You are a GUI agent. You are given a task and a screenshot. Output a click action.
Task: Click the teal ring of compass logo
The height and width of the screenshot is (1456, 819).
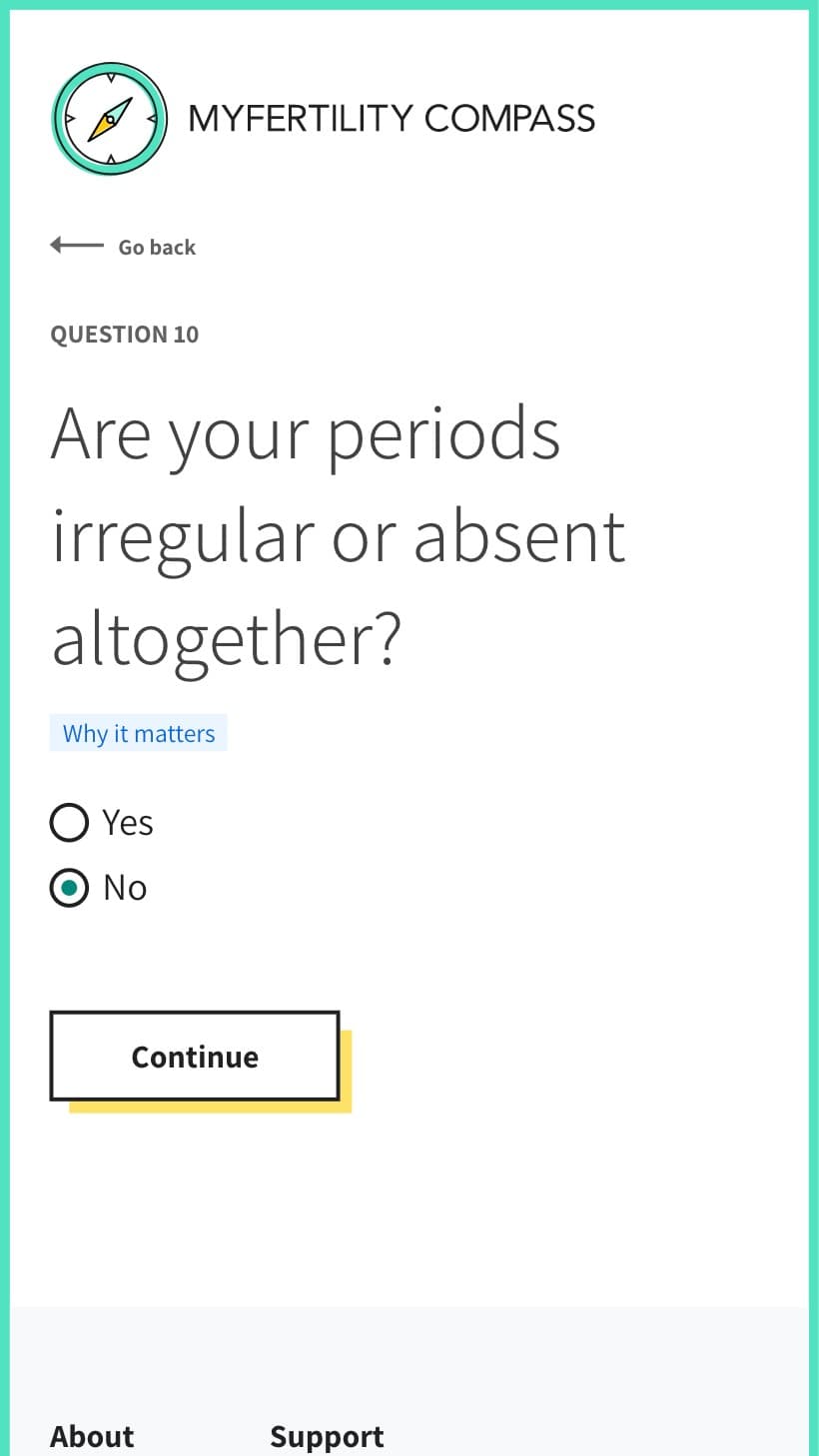point(62,119)
